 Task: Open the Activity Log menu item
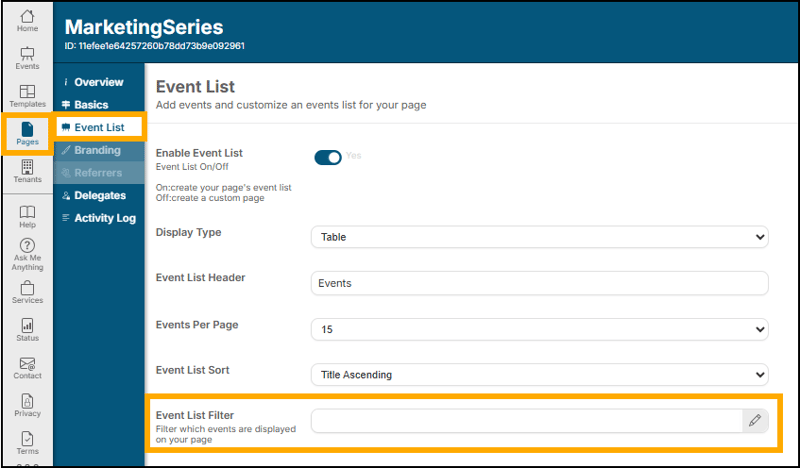point(104,218)
